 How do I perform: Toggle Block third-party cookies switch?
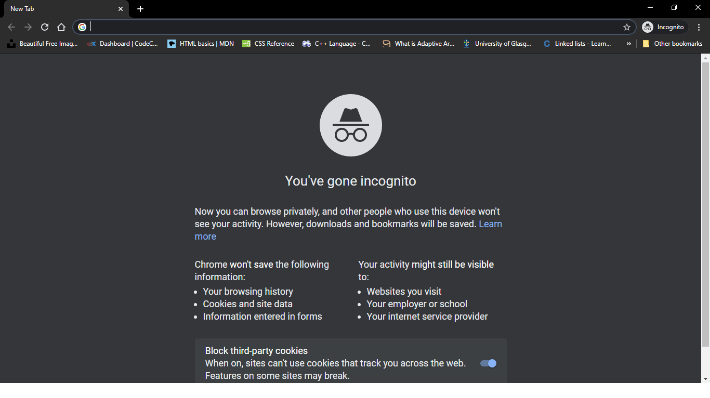pos(488,363)
